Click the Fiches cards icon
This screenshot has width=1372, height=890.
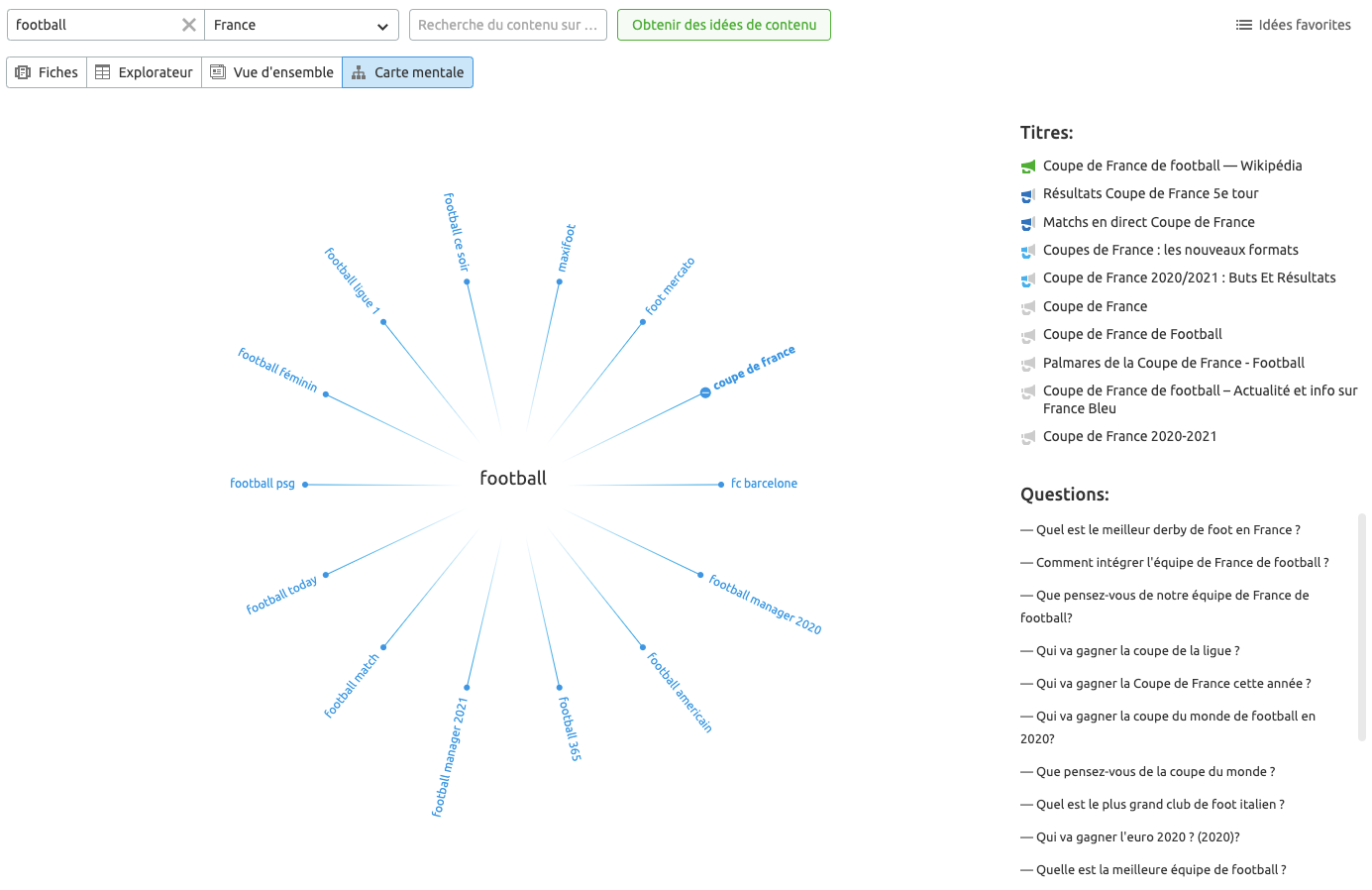pos(22,71)
